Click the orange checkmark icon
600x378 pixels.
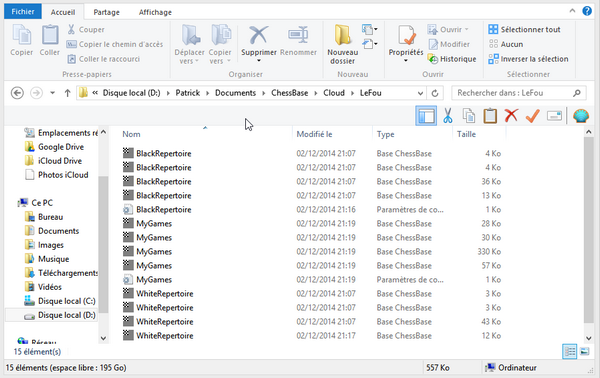[533, 116]
